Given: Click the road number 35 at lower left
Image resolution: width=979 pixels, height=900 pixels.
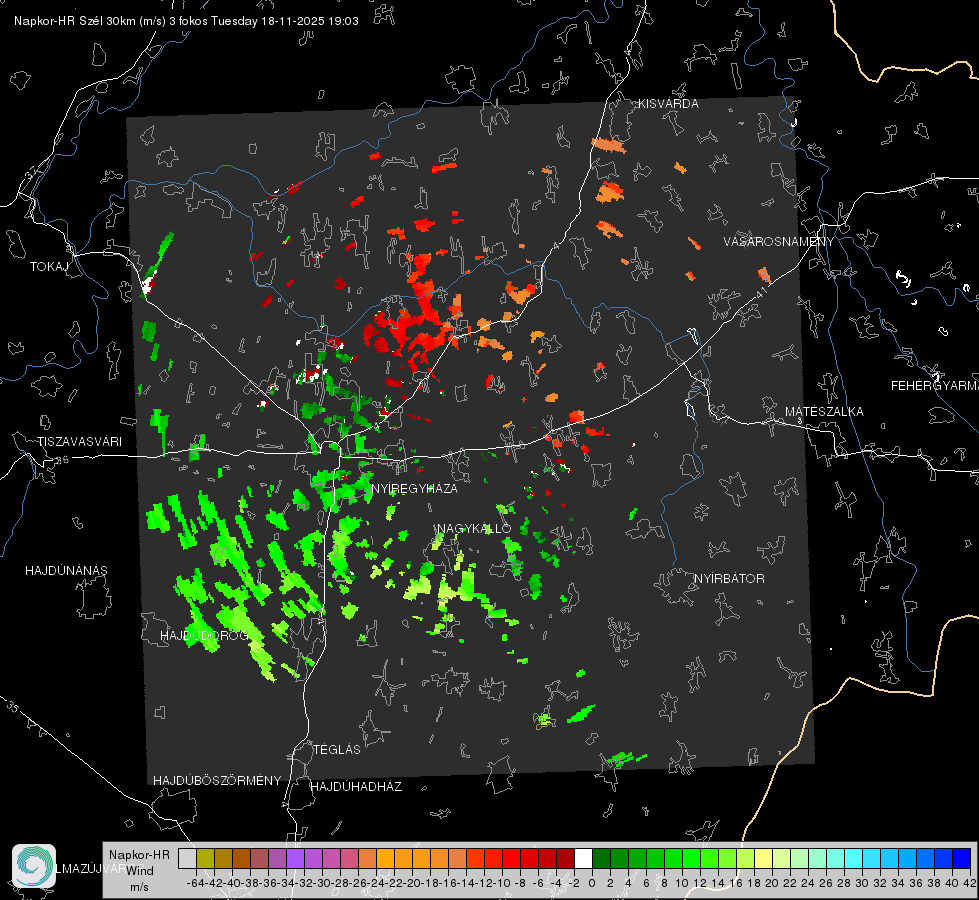Looking at the screenshot, I should [12, 706].
